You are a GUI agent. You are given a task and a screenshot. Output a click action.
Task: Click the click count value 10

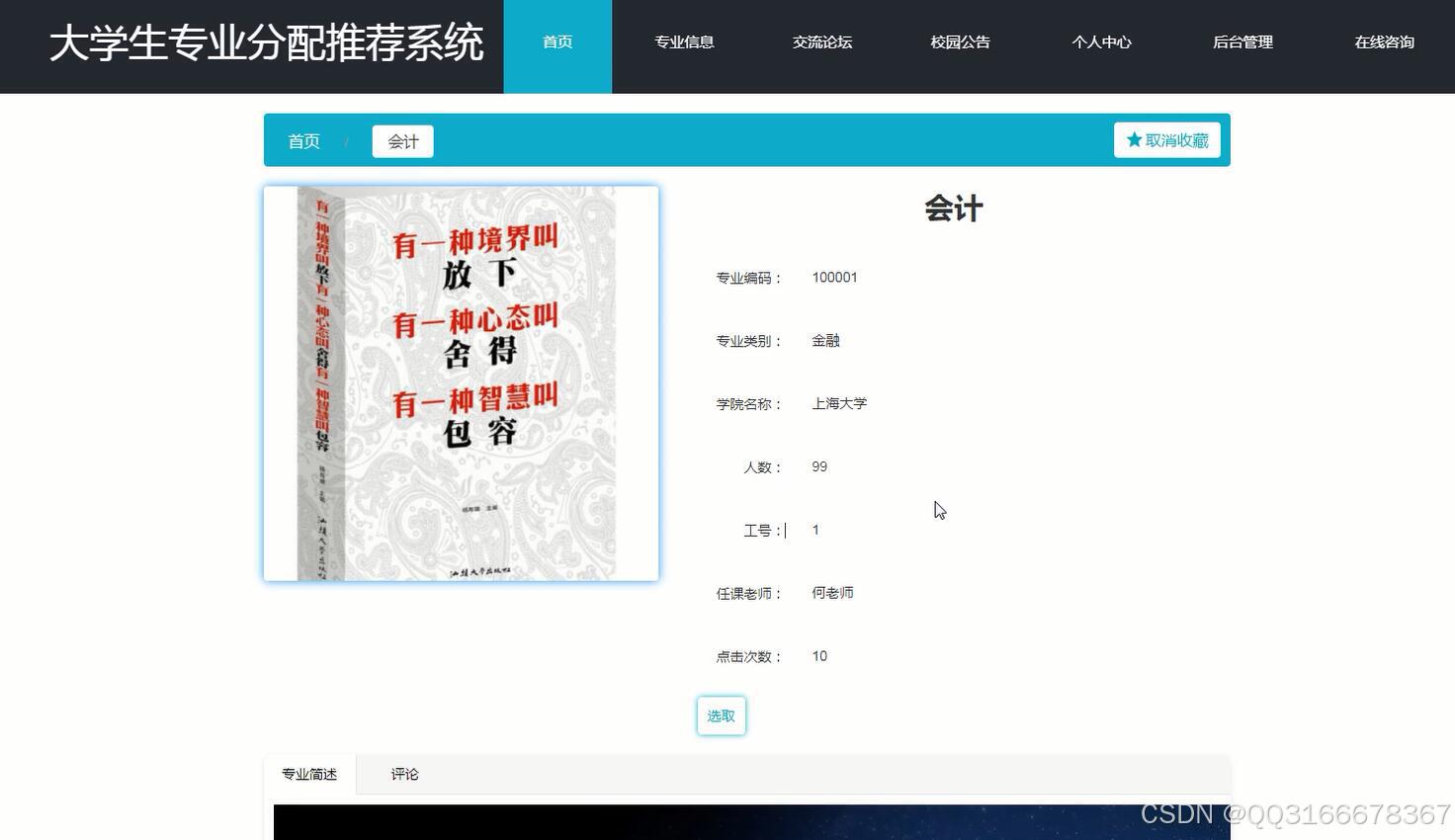point(819,656)
